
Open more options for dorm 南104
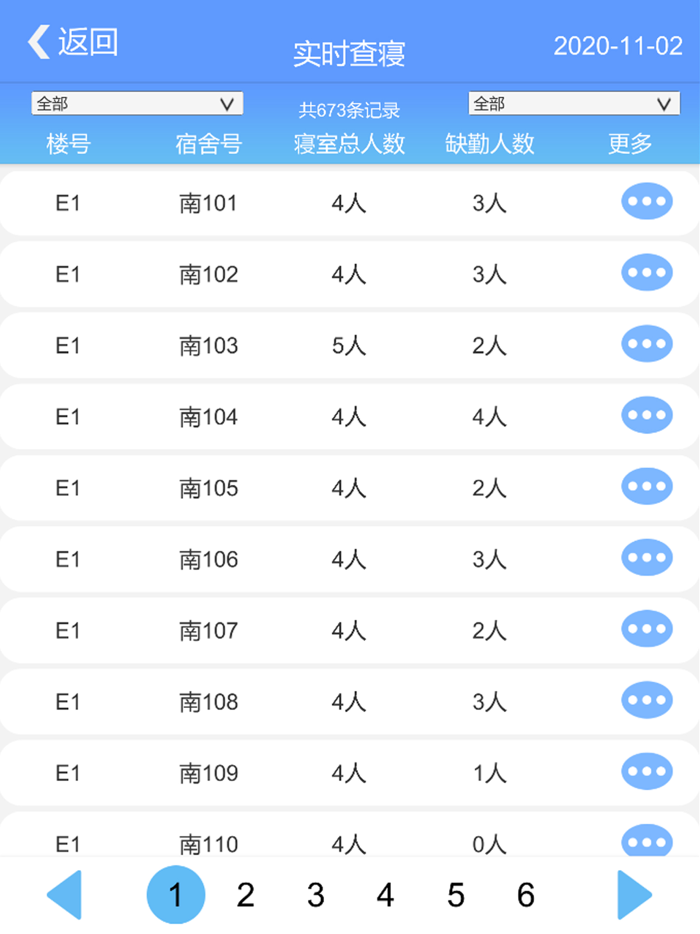click(x=646, y=415)
